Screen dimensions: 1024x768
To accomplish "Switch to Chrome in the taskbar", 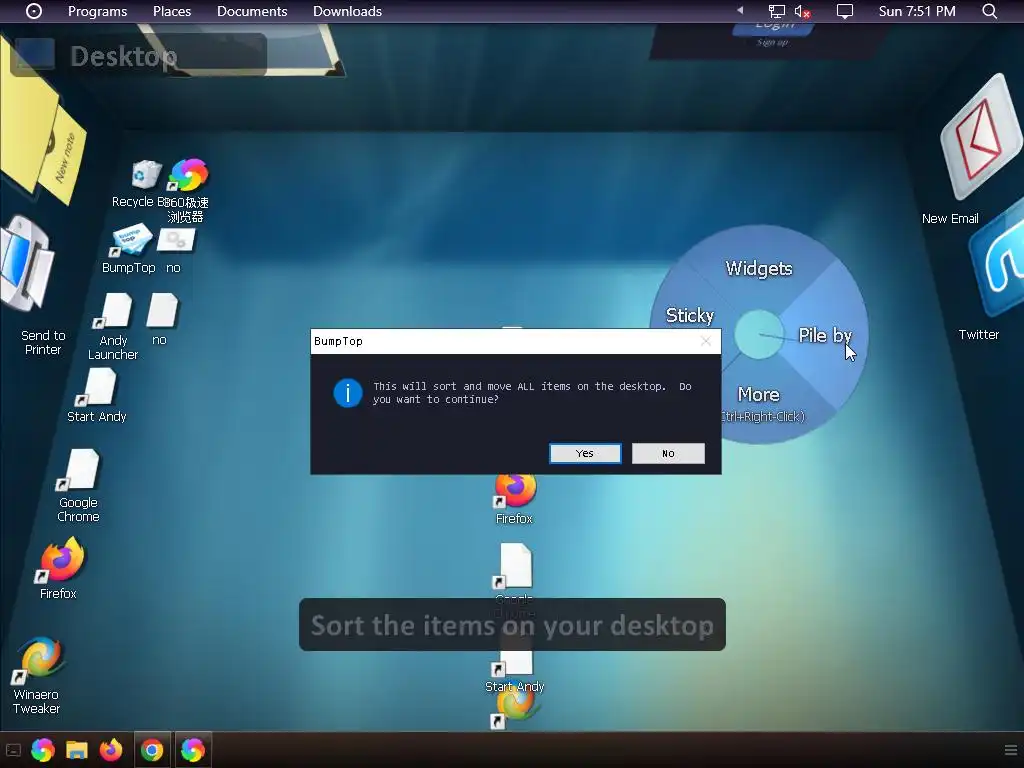I will tap(152, 750).
